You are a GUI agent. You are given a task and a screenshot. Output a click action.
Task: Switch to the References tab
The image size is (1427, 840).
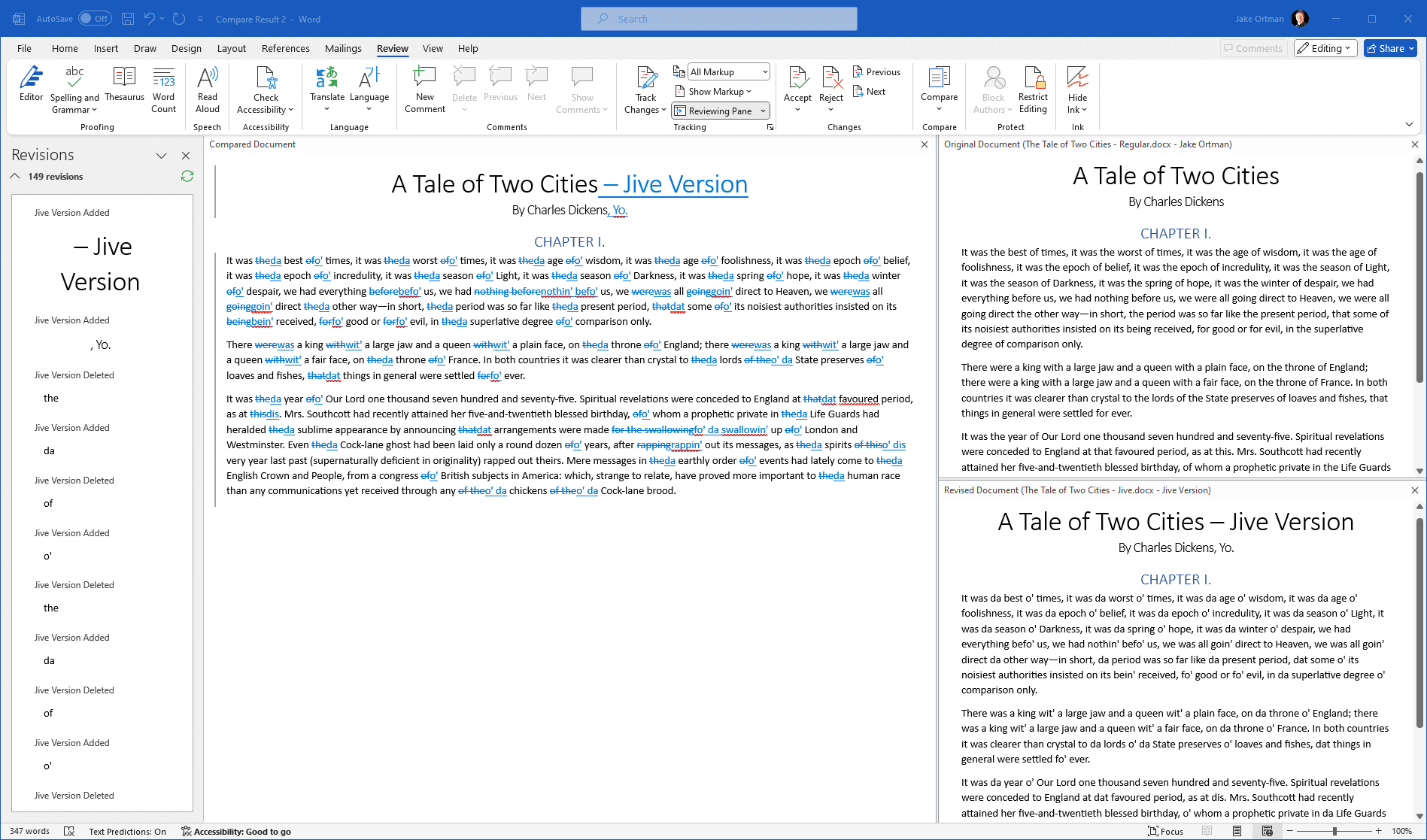point(285,48)
